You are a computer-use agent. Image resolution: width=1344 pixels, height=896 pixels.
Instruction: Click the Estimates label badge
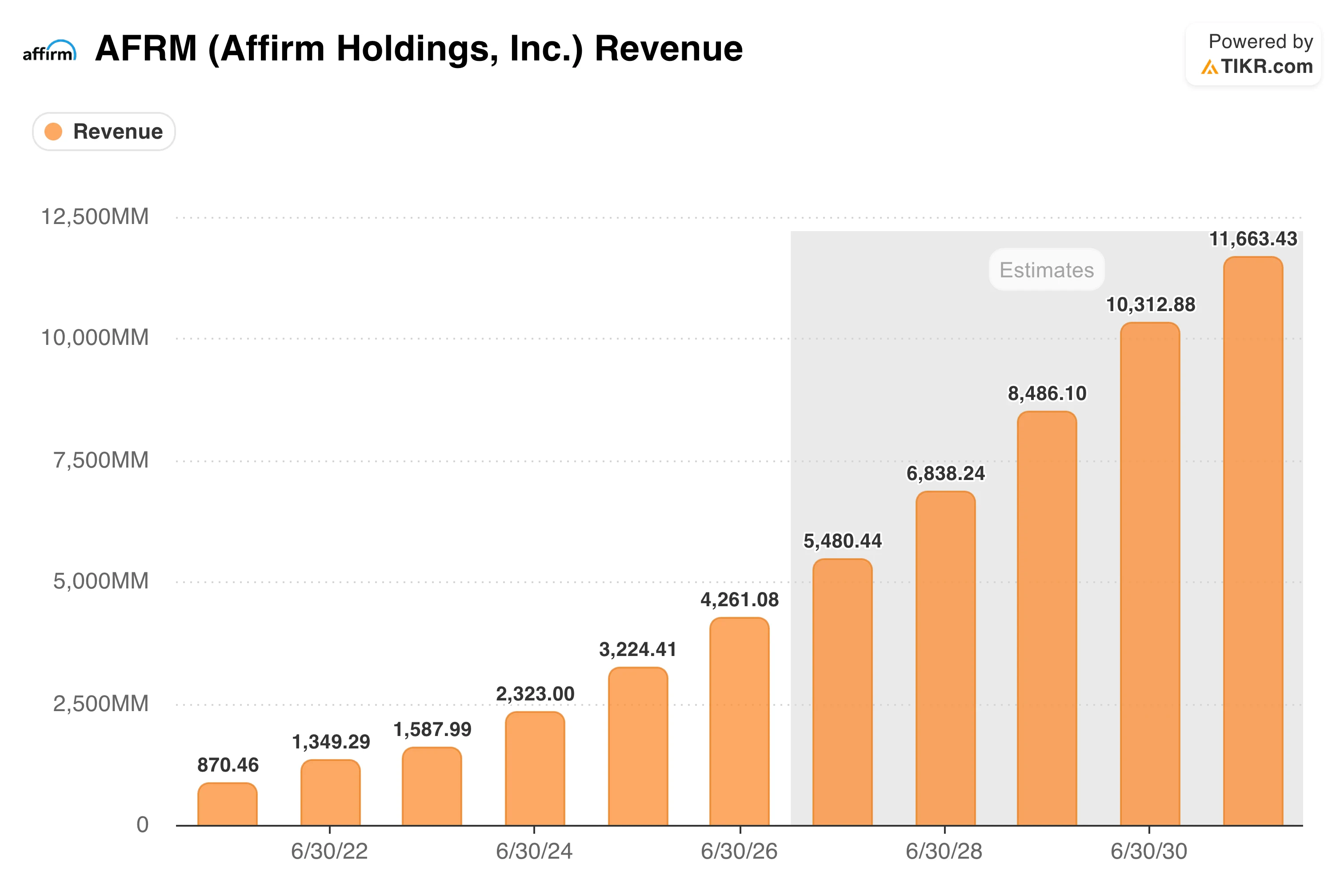click(1046, 270)
